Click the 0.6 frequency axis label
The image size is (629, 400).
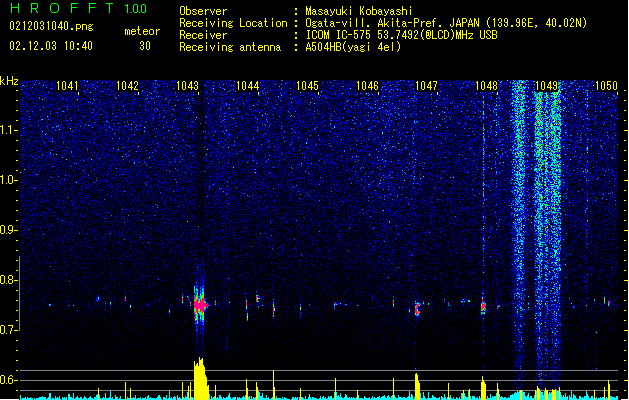pyautogui.click(x=9, y=380)
